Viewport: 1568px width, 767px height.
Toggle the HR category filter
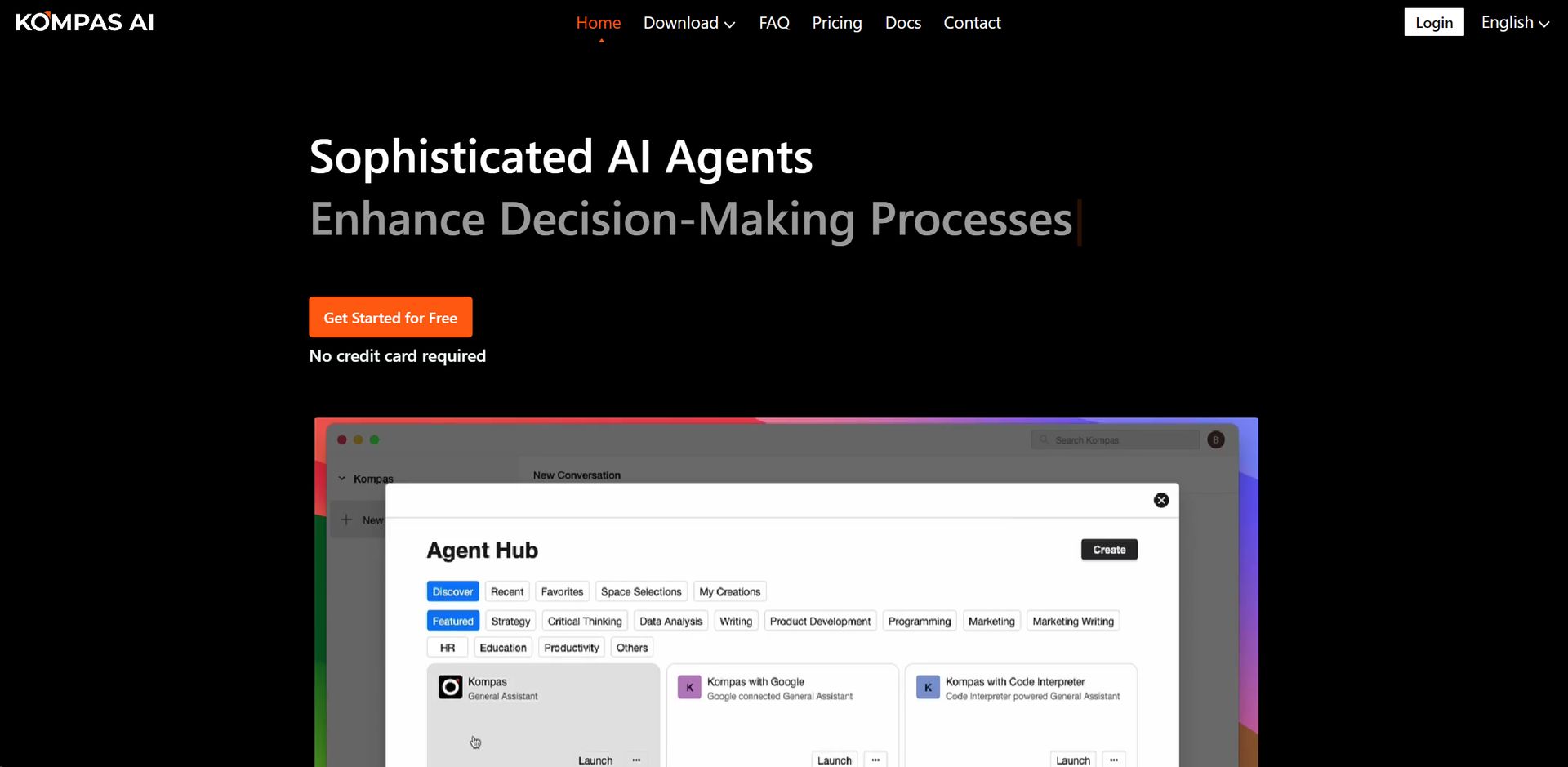tap(447, 647)
